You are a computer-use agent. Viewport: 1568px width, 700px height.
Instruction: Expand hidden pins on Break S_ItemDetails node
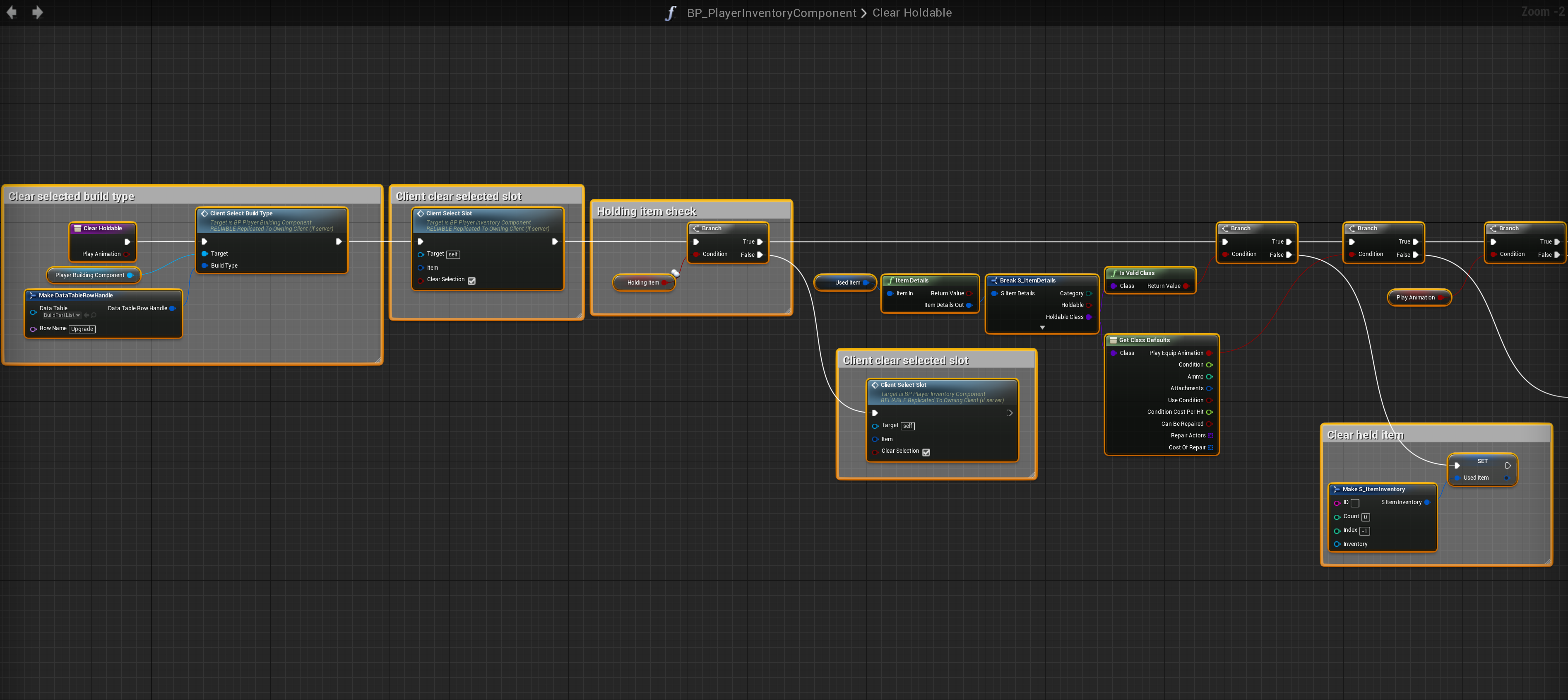(x=1042, y=328)
